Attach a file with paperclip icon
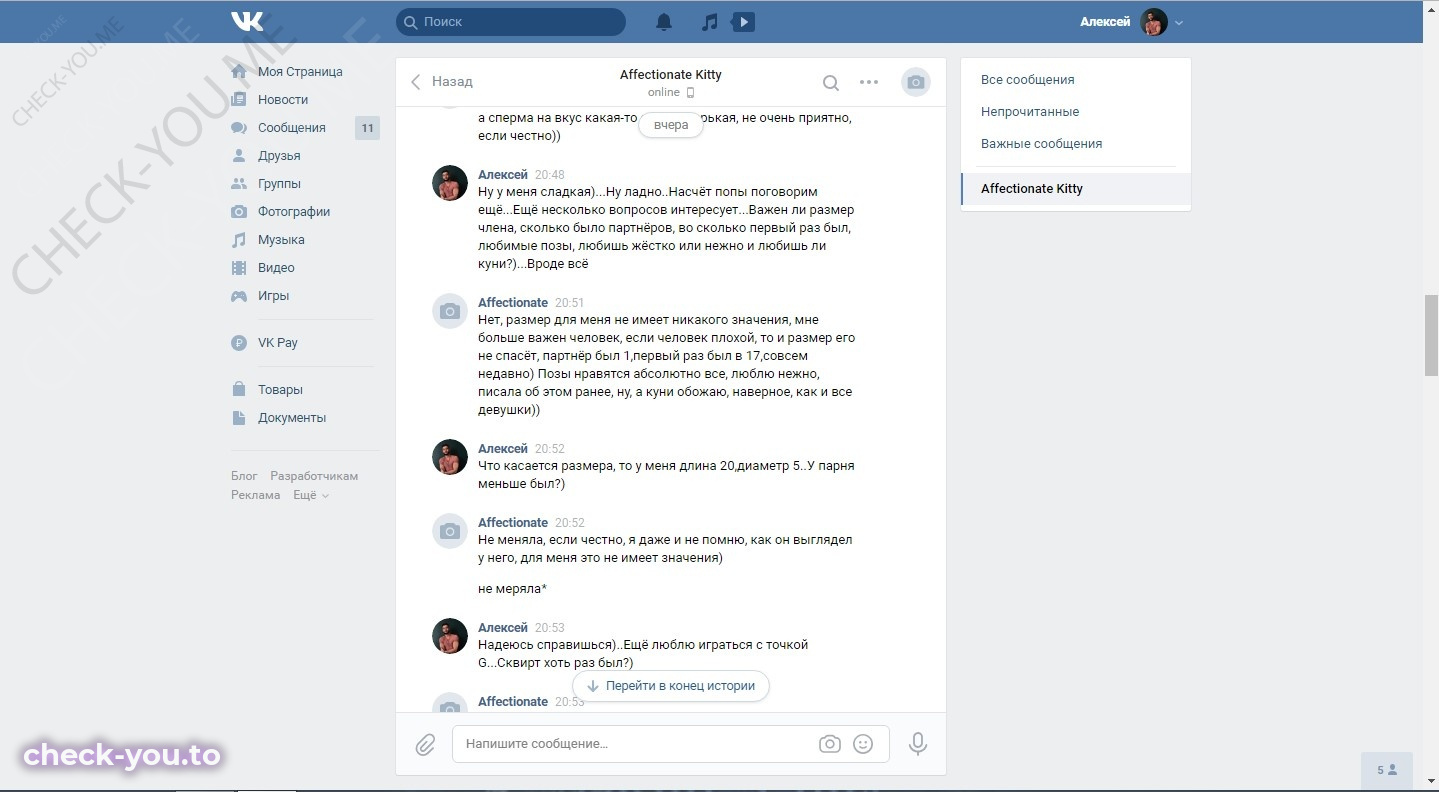The image size is (1439, 792). click(x=425, y=745)
